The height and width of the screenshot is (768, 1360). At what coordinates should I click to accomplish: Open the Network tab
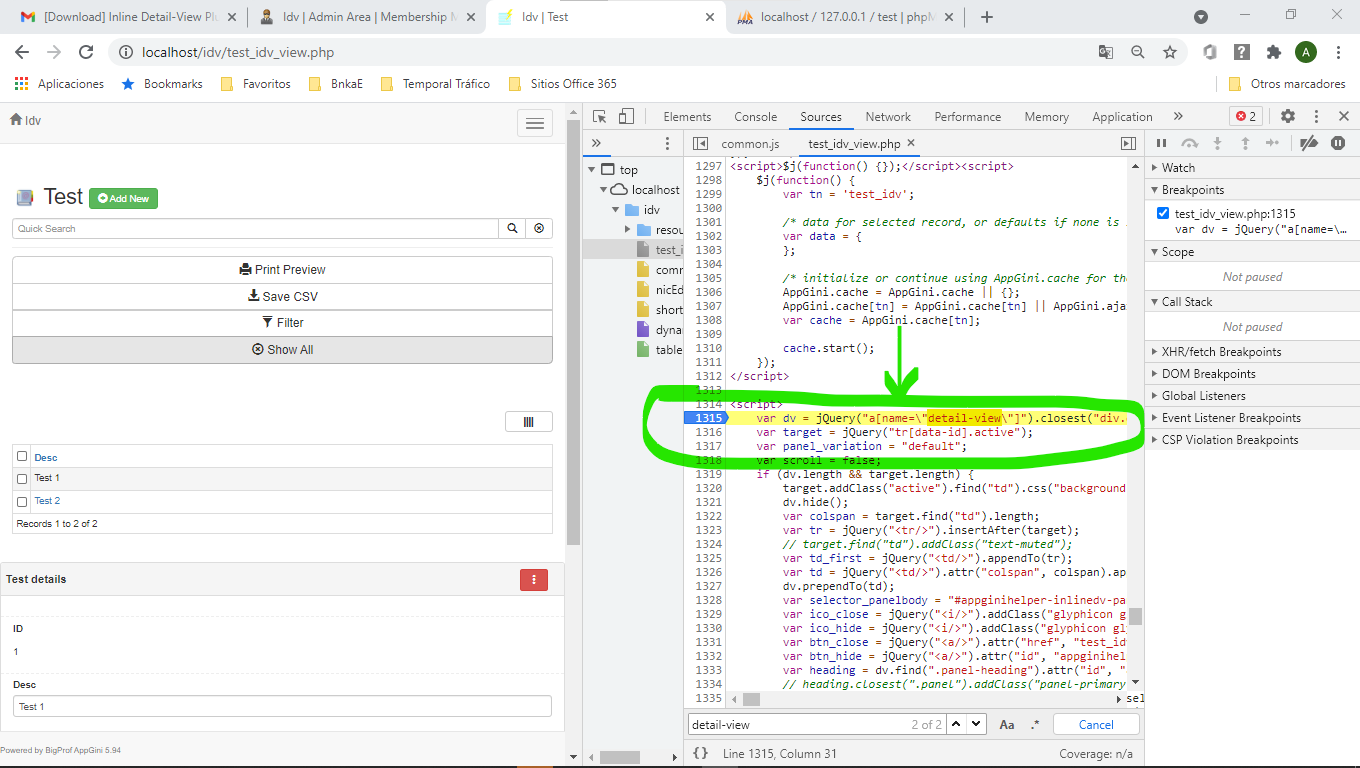[888, 117]
